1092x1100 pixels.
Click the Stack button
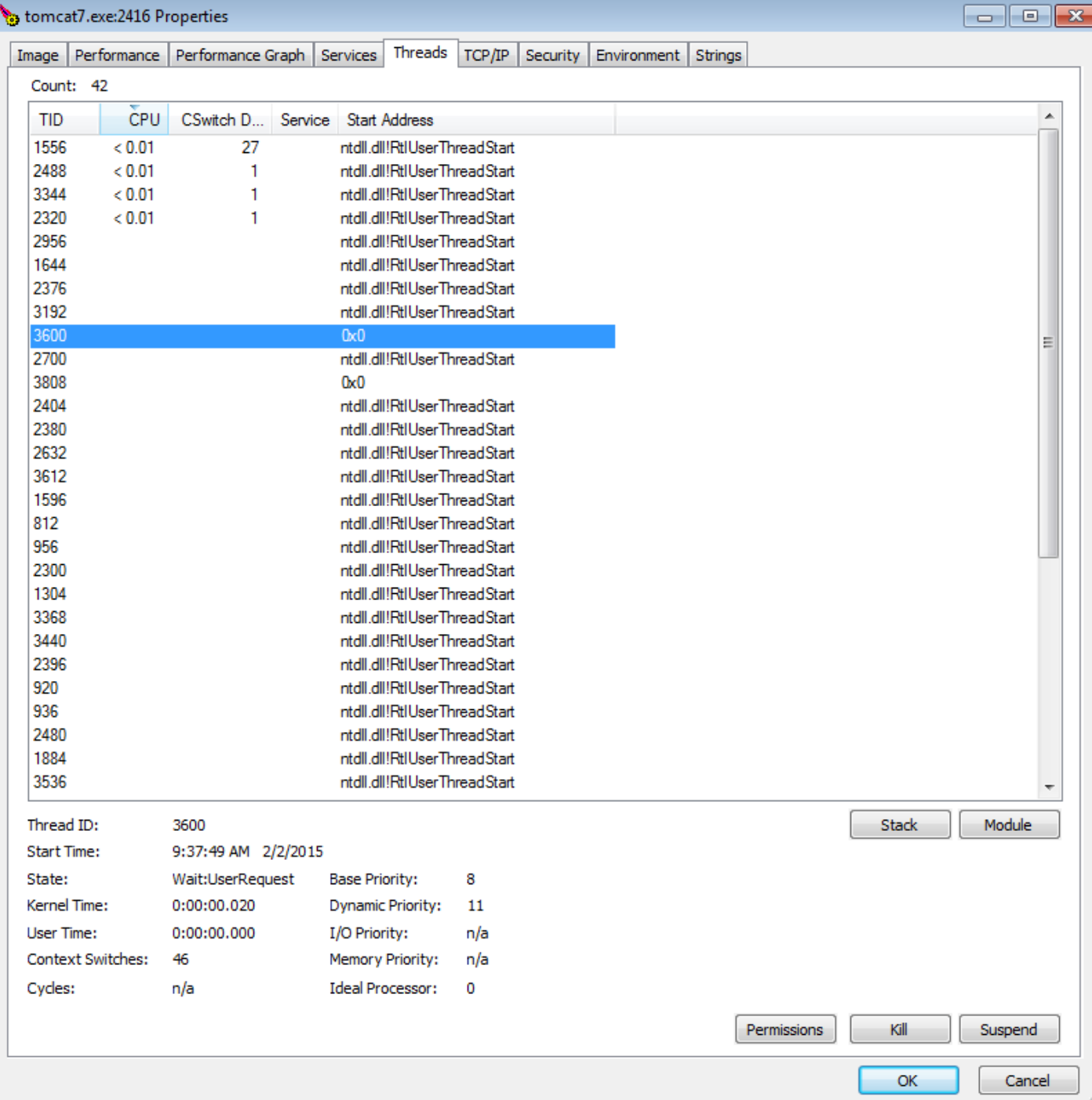tap(900, 825)
